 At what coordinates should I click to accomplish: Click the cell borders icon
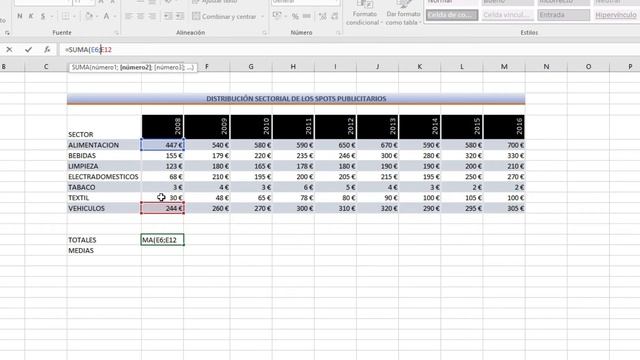click(x=65, y=16)
